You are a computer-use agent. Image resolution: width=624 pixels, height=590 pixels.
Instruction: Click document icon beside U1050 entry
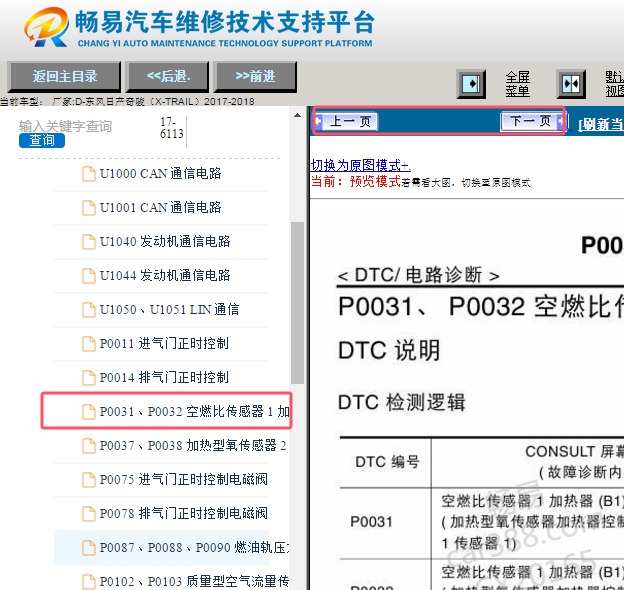pyautogui.click(x=89, y=310)
